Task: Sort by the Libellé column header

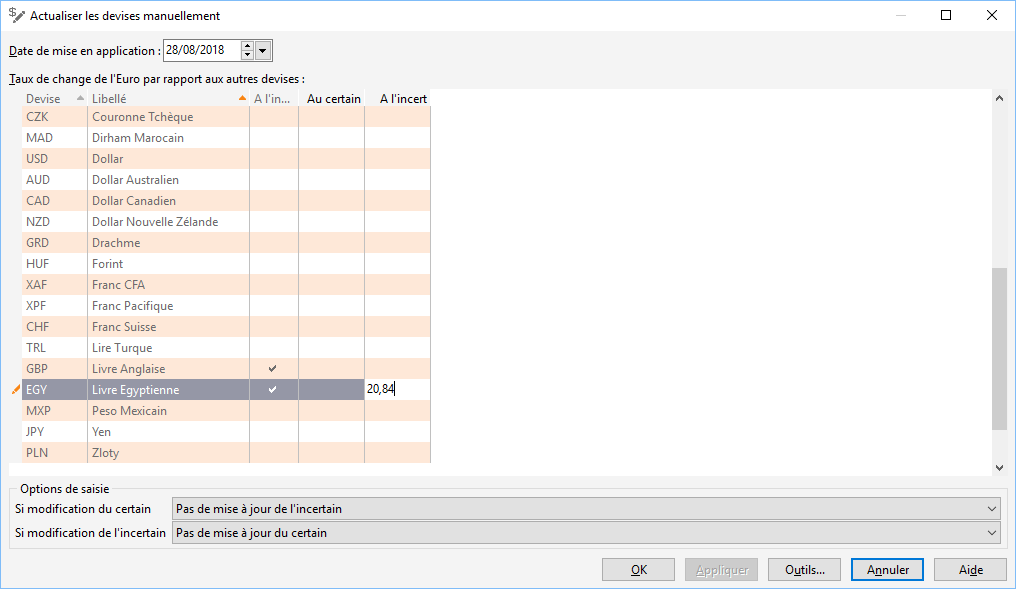Action: point(168,98)
